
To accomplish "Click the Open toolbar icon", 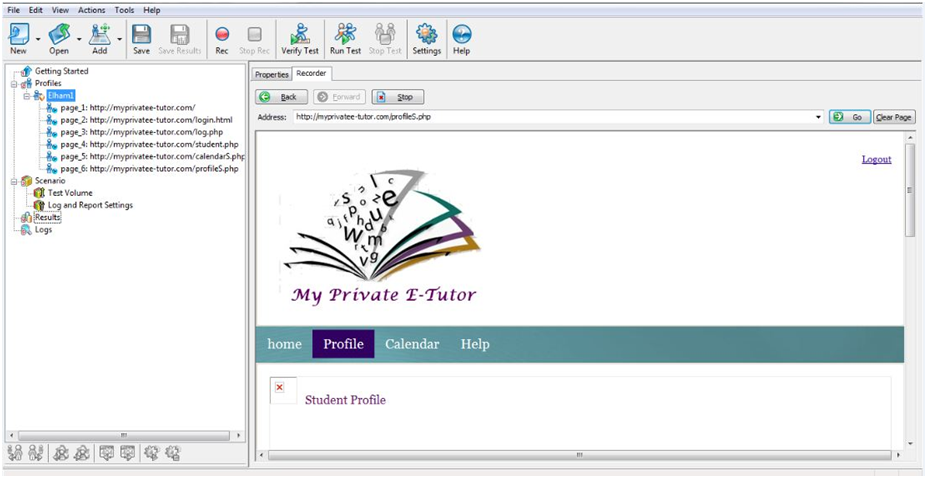I will click(59, 35).
